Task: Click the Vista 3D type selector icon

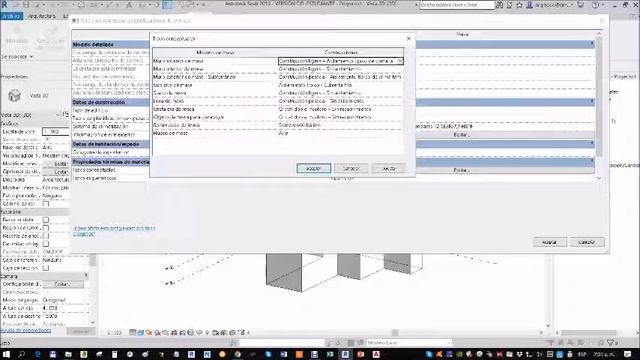Action: (14, 96)
